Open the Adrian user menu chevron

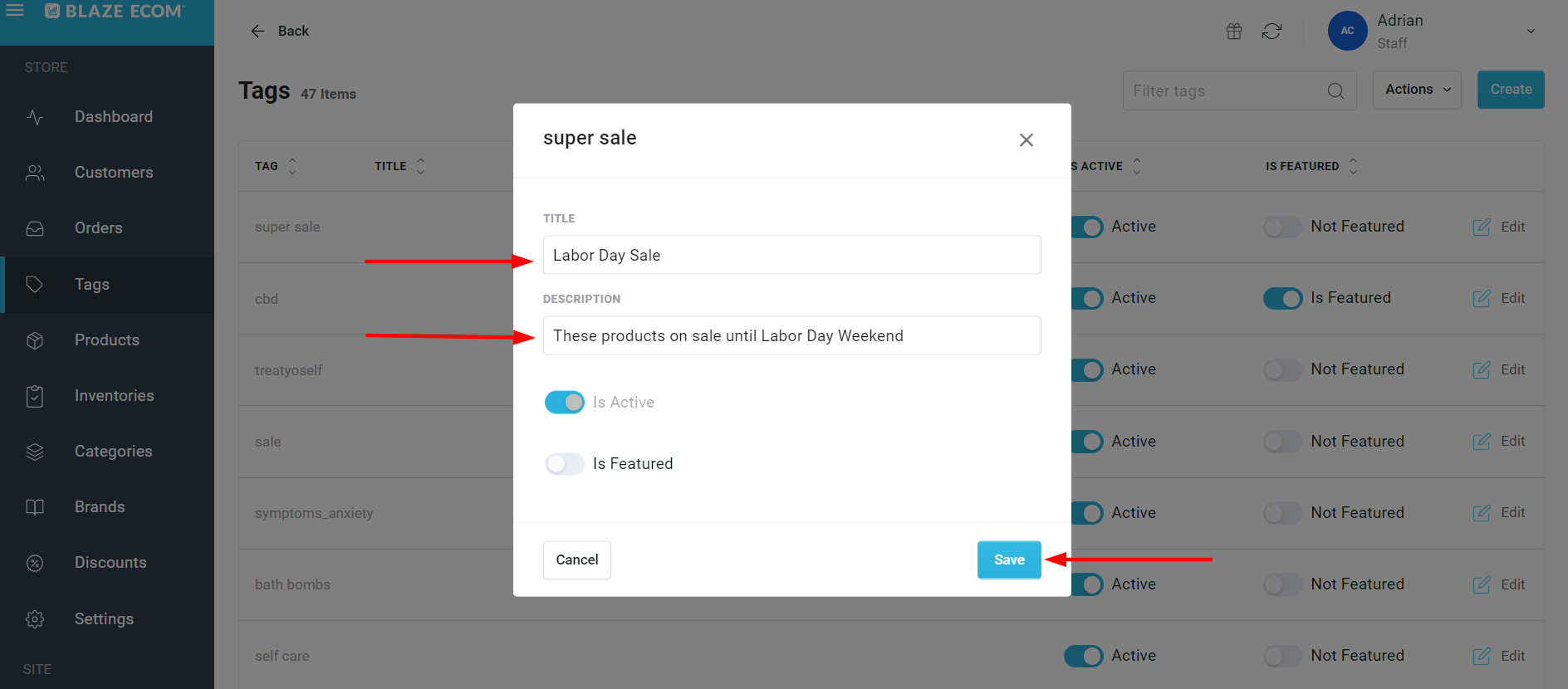click(1531, 31)
